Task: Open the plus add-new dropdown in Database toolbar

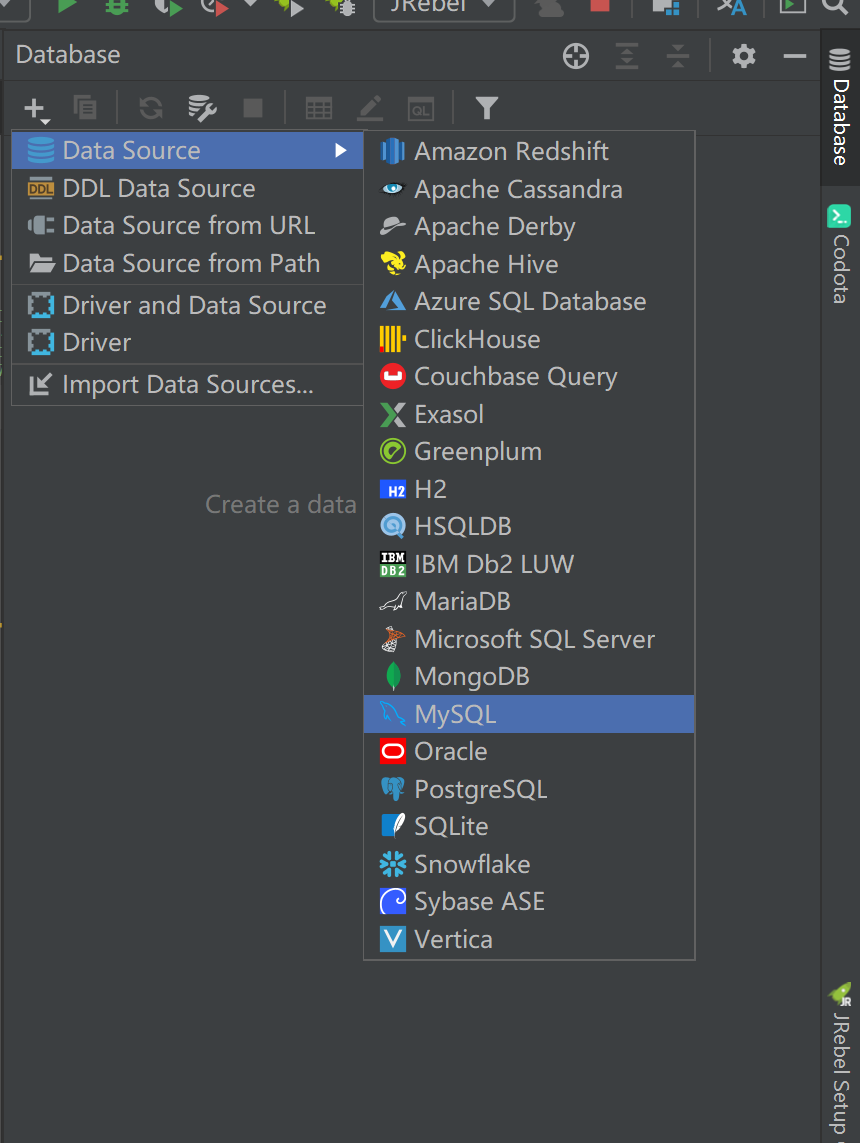Action: coord(36,109)
